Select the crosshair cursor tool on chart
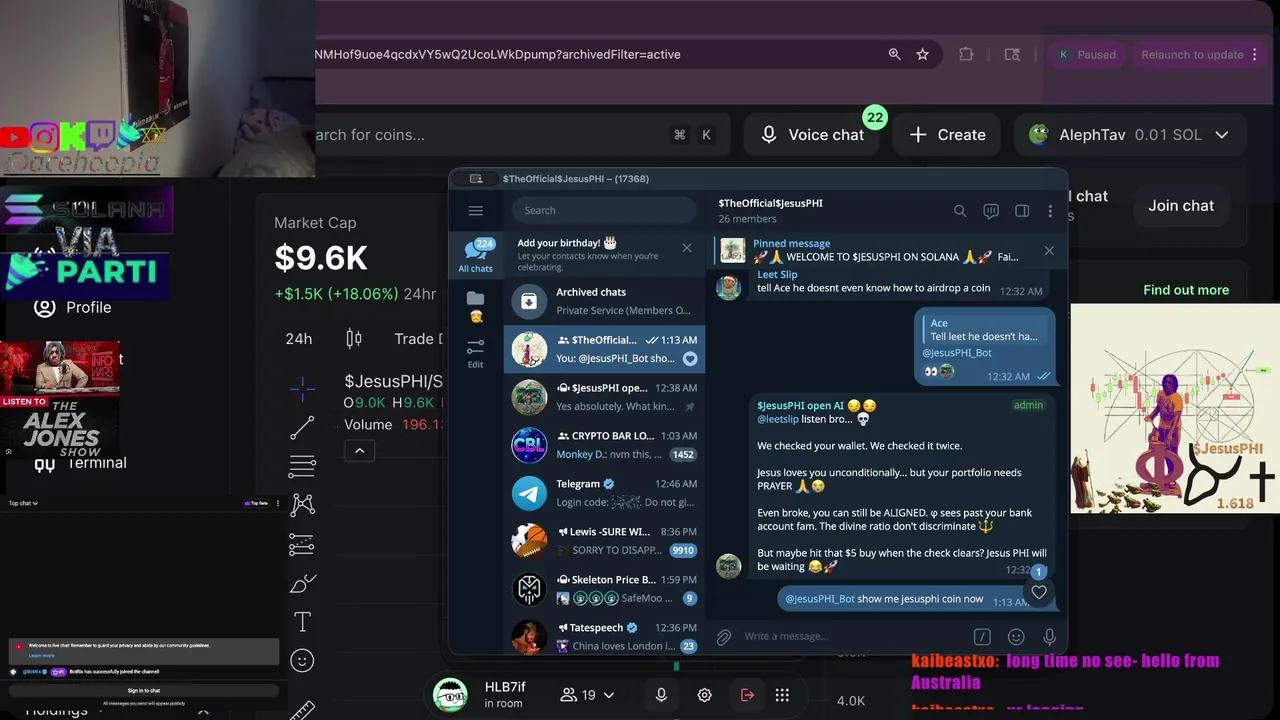Viewport: 1280px width, 720px height. click(x=302, y=389)
